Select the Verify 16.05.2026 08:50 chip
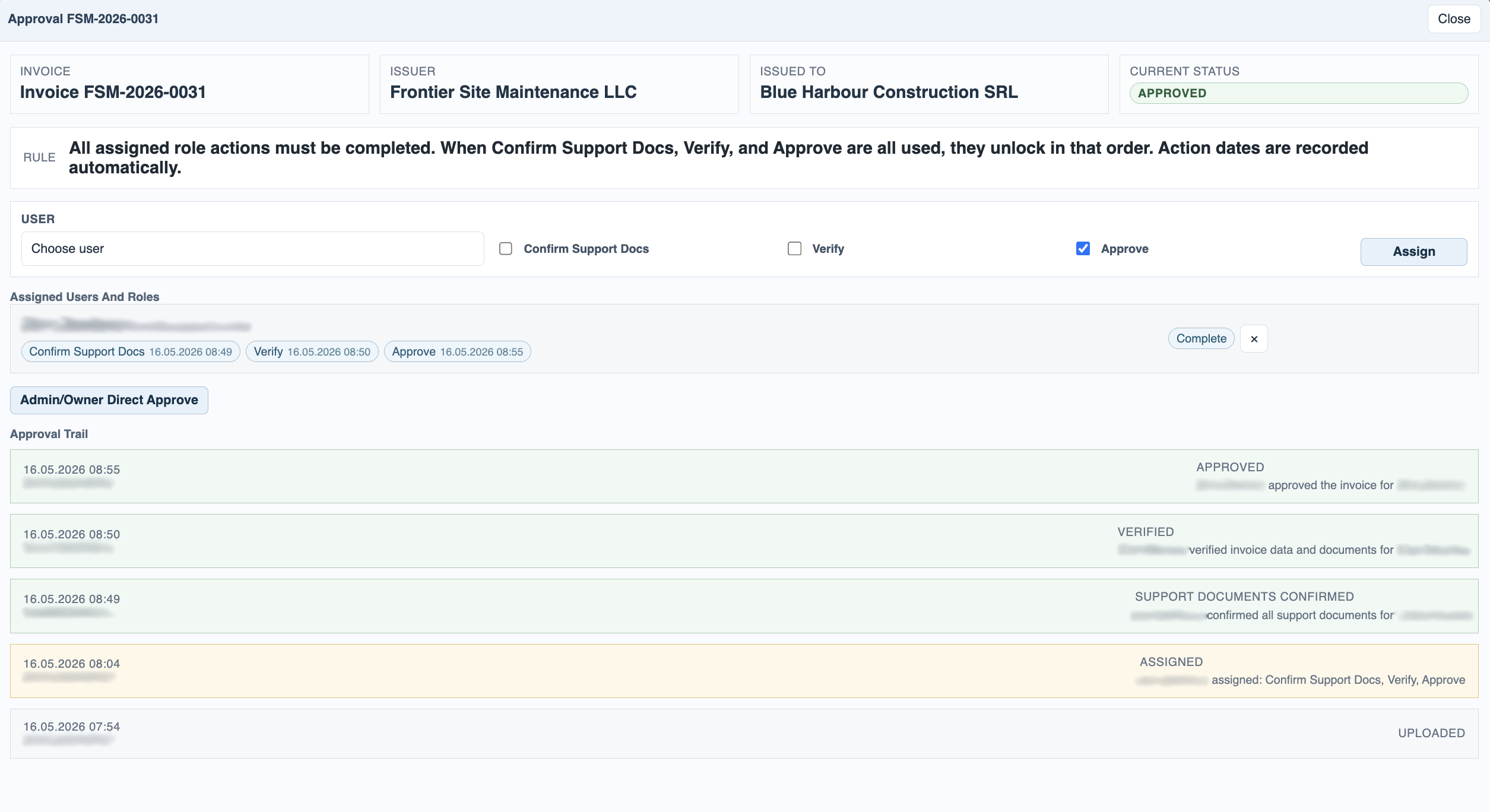 [312, 351]
